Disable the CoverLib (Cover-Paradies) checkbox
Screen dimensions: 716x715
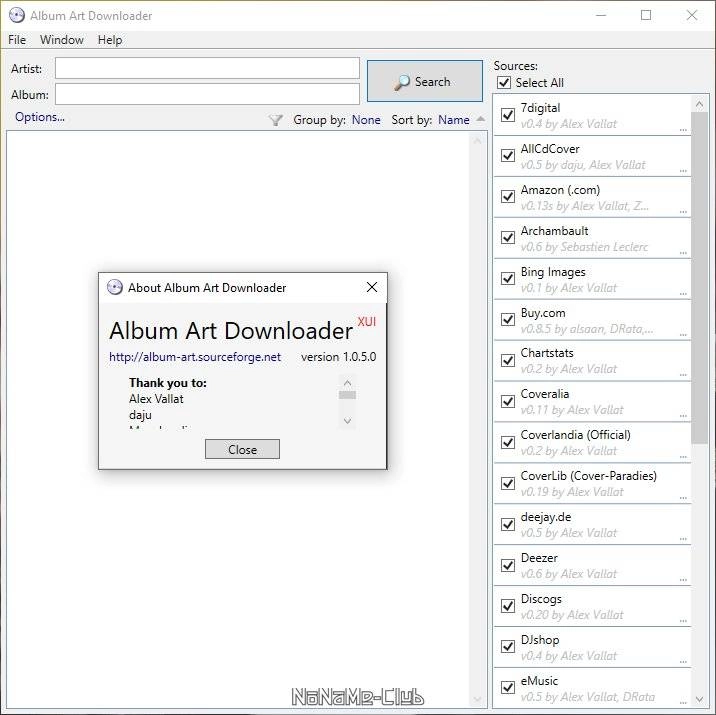pyautogui.click(x=508, y=483)
